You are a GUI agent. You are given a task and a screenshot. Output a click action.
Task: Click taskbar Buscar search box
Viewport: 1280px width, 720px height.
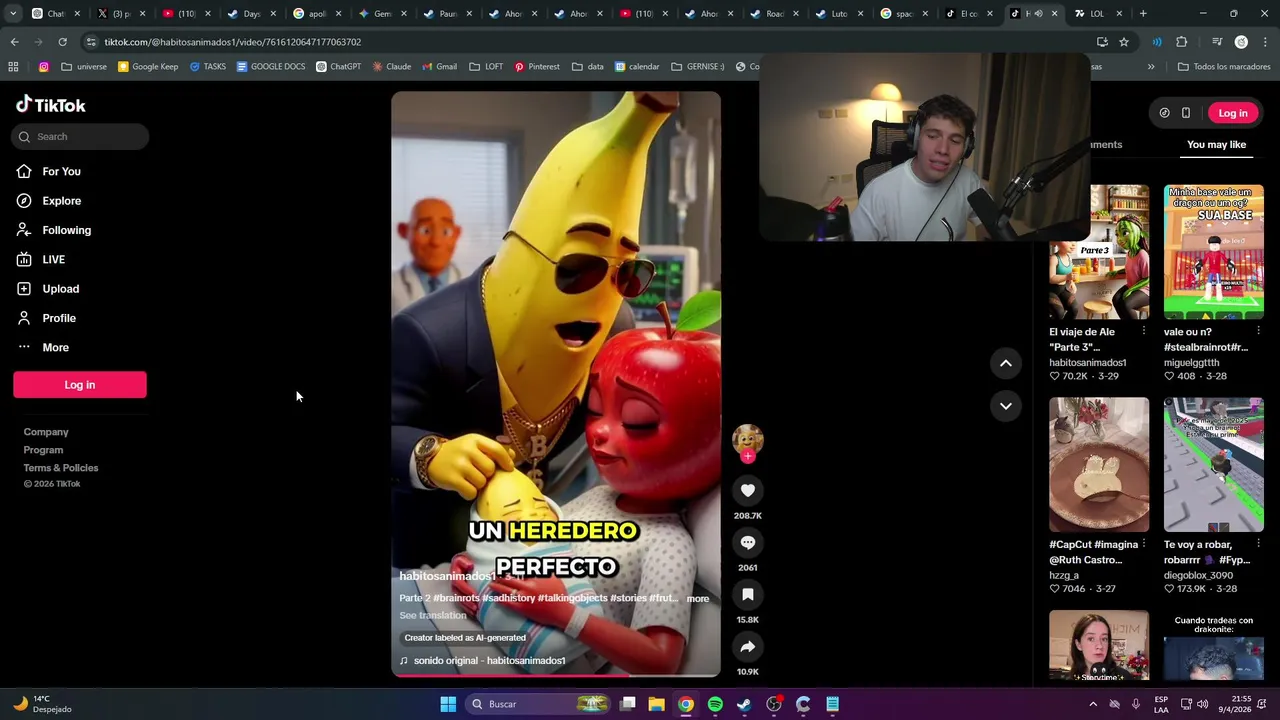[x=540, y=704]
